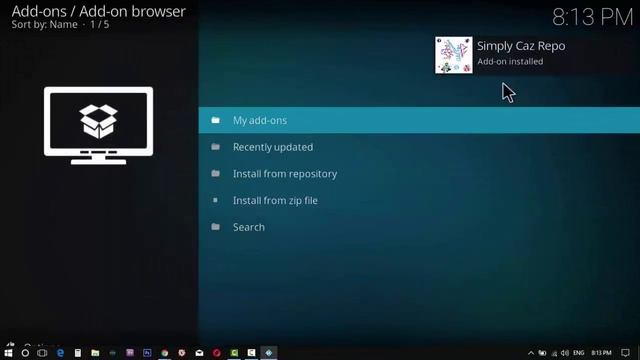
Task: Select Install from repository
Action: (419, 174)
